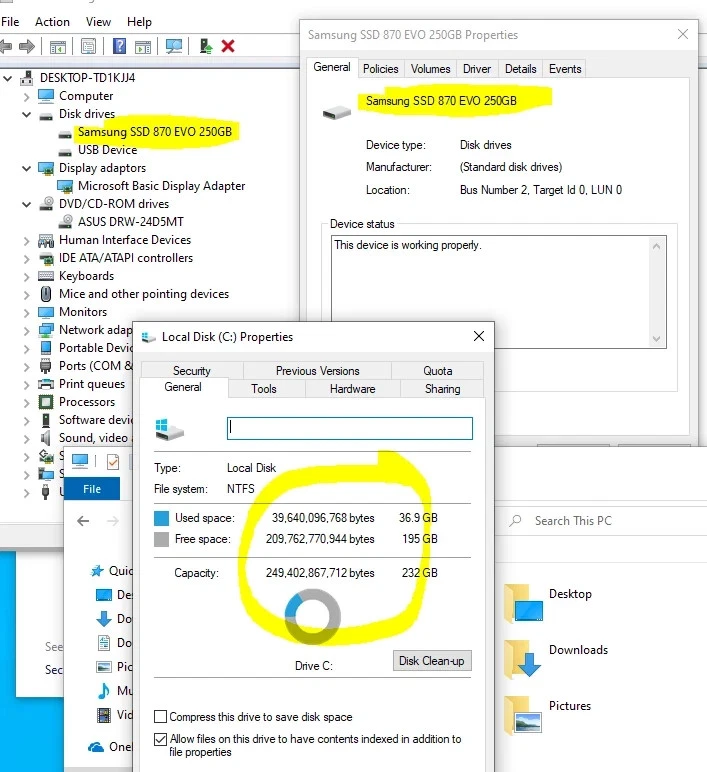Click the blue Help question mark icon
Viewport: 707px width, 772px height.
pyautogui.click(x=119, y=46)
